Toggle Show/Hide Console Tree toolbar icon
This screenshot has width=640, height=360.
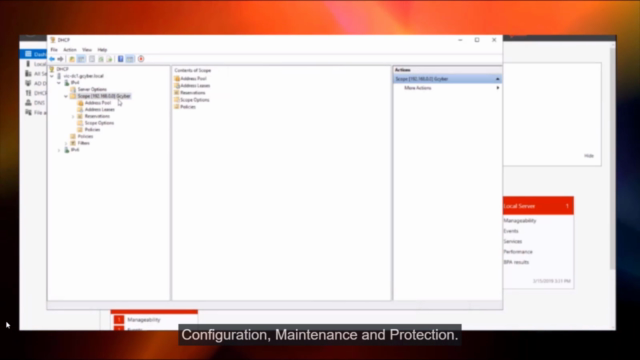pos(81,59)
